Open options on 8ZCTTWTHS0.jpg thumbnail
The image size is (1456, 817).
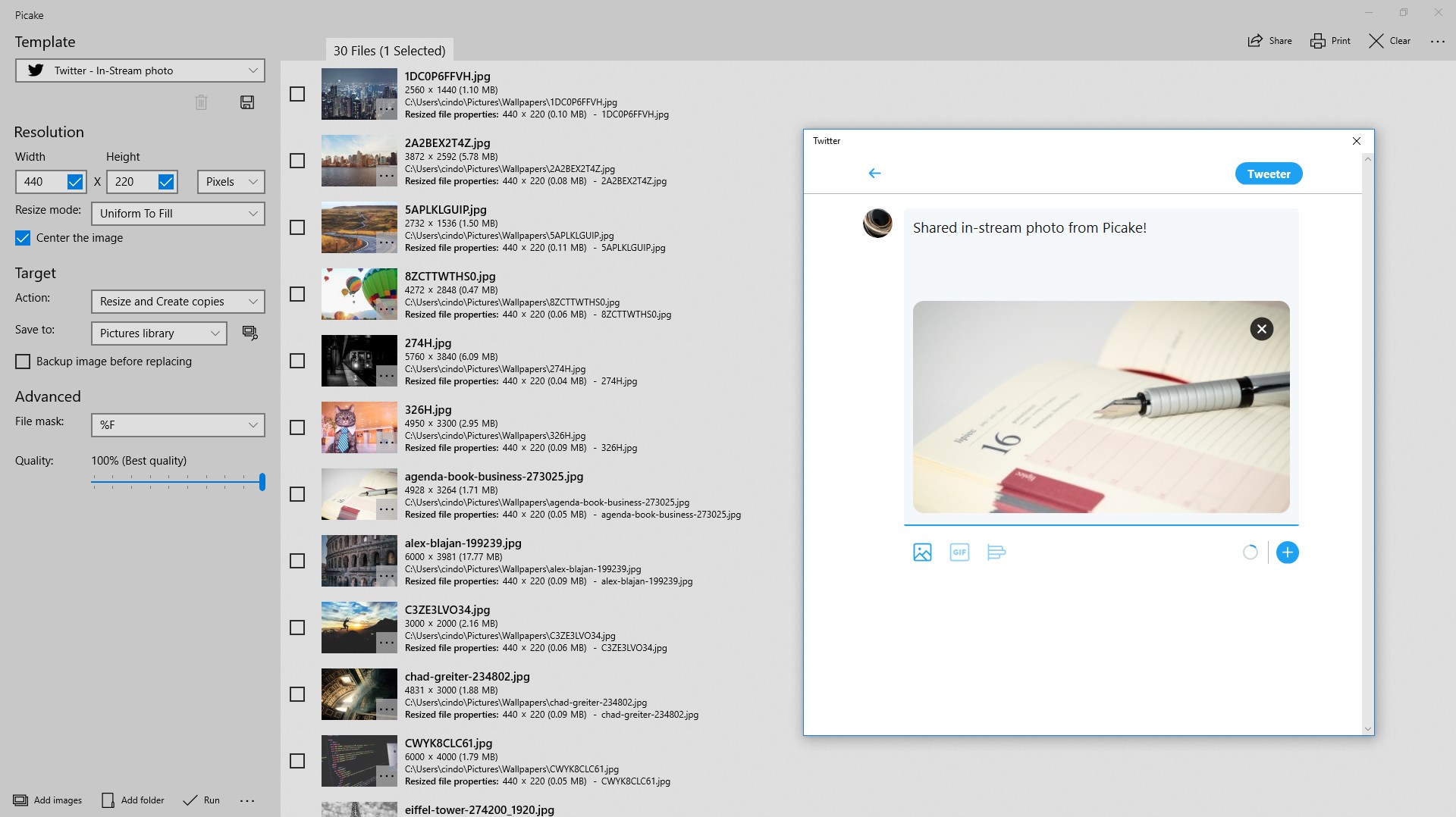(387, 309)
